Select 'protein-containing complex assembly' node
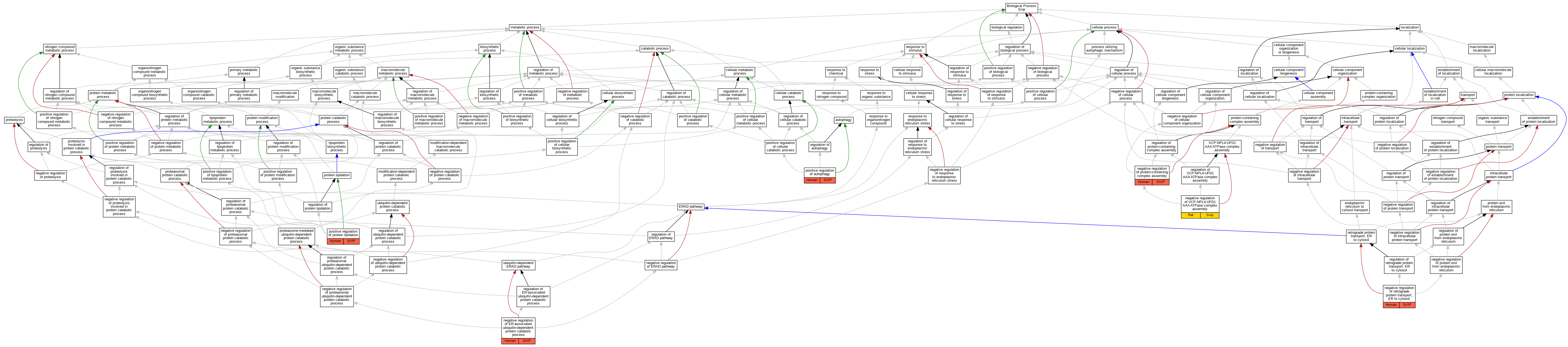 tap(1245, 120)
